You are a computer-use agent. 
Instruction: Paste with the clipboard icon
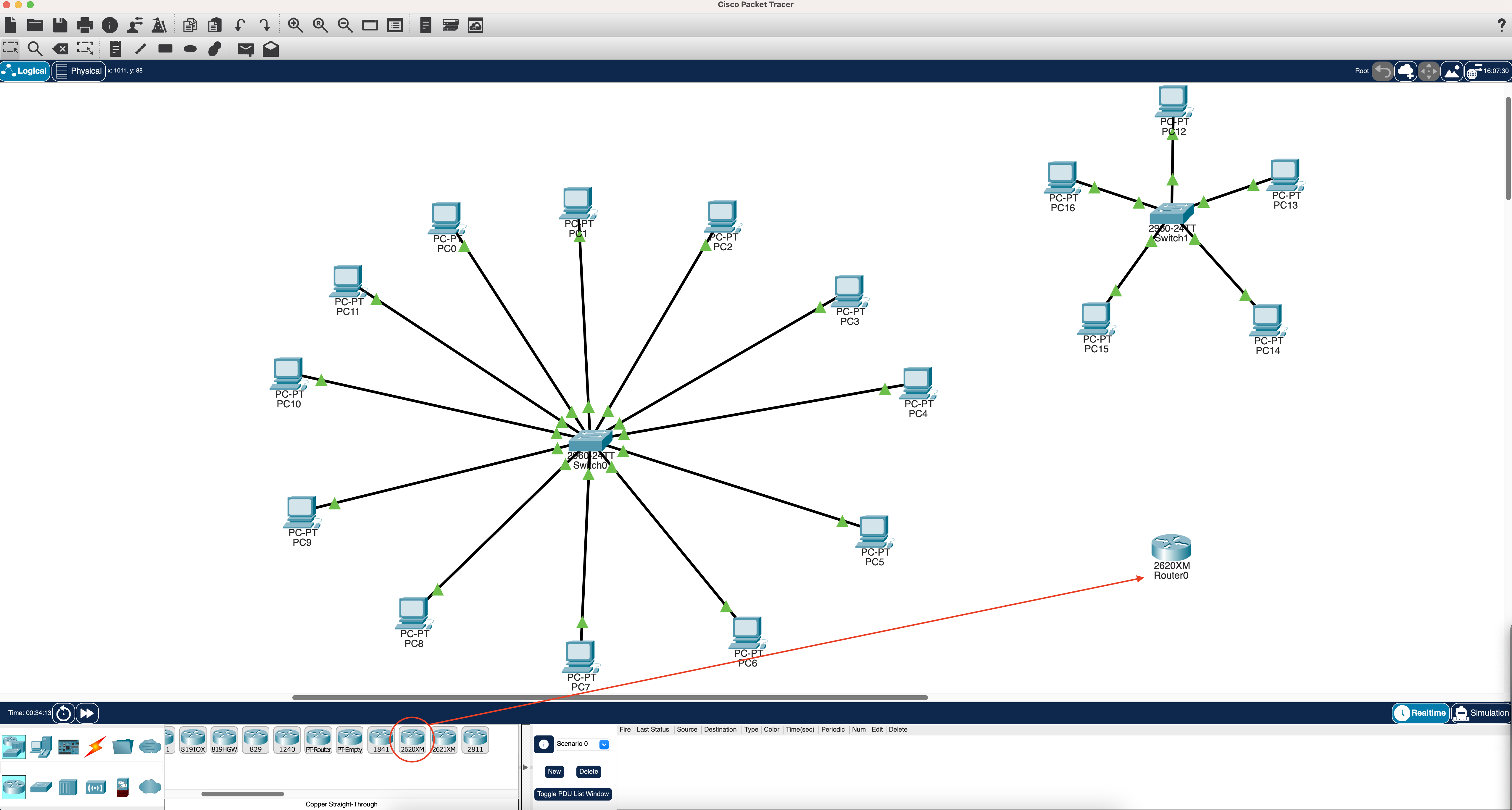click(x=215, y=25)
